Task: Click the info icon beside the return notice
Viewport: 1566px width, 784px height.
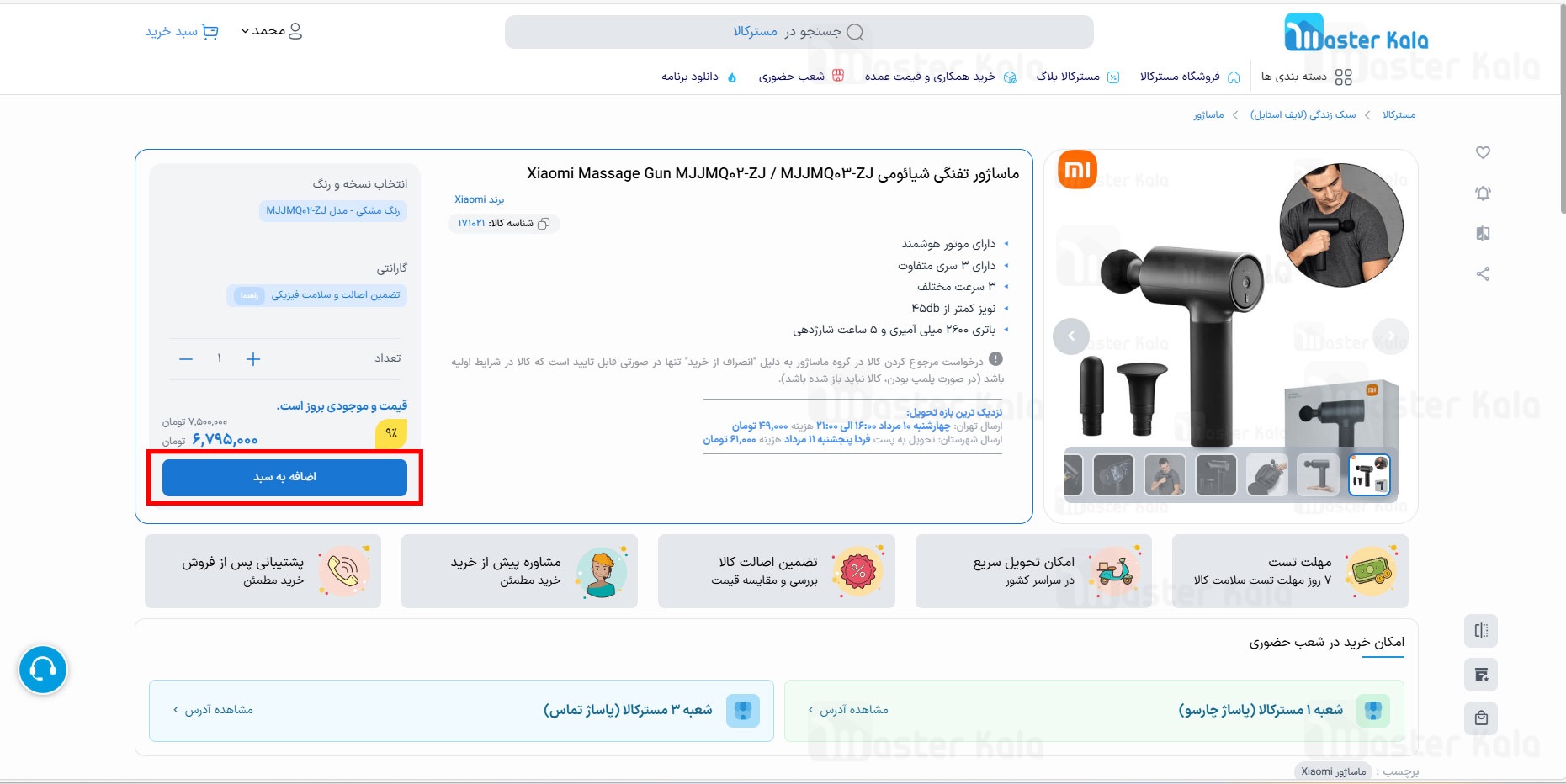Action: (x=995, y=359)
